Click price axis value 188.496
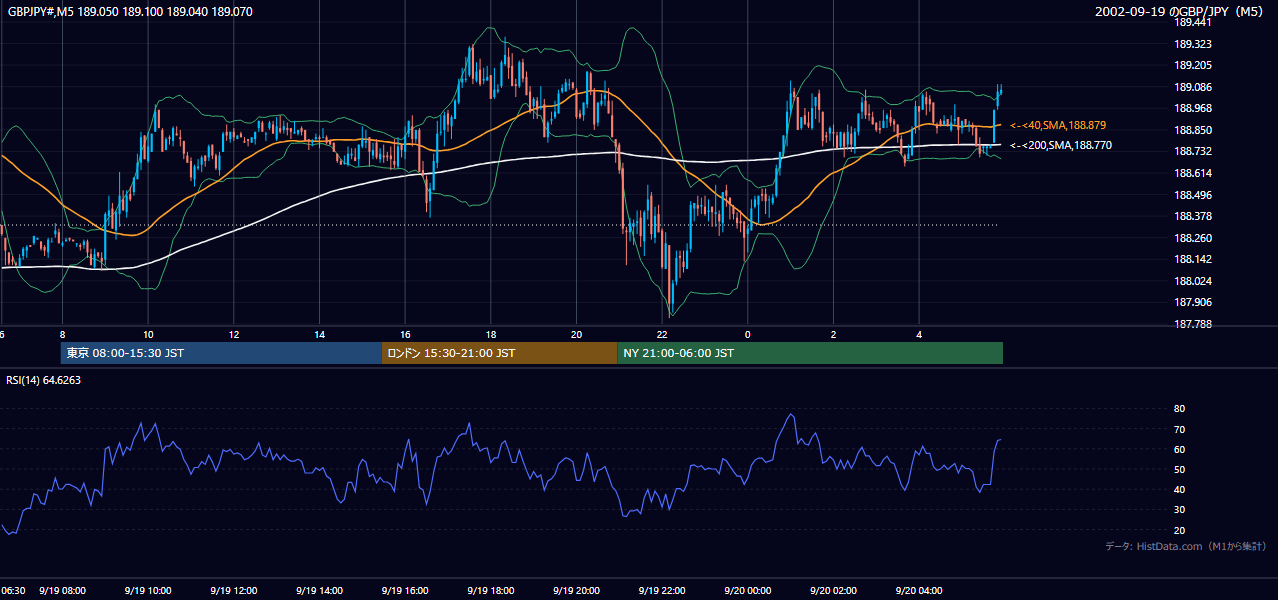 click(x=1193, y=195)
